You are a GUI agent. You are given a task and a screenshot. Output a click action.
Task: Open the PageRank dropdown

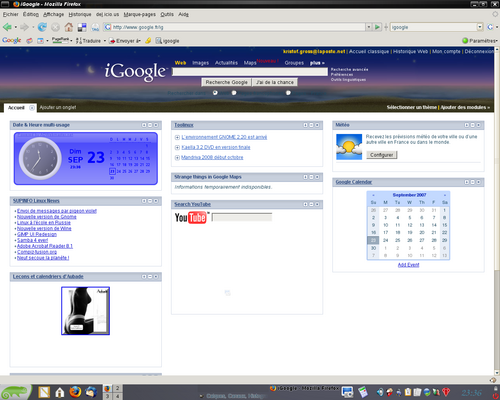click(71, 41)
